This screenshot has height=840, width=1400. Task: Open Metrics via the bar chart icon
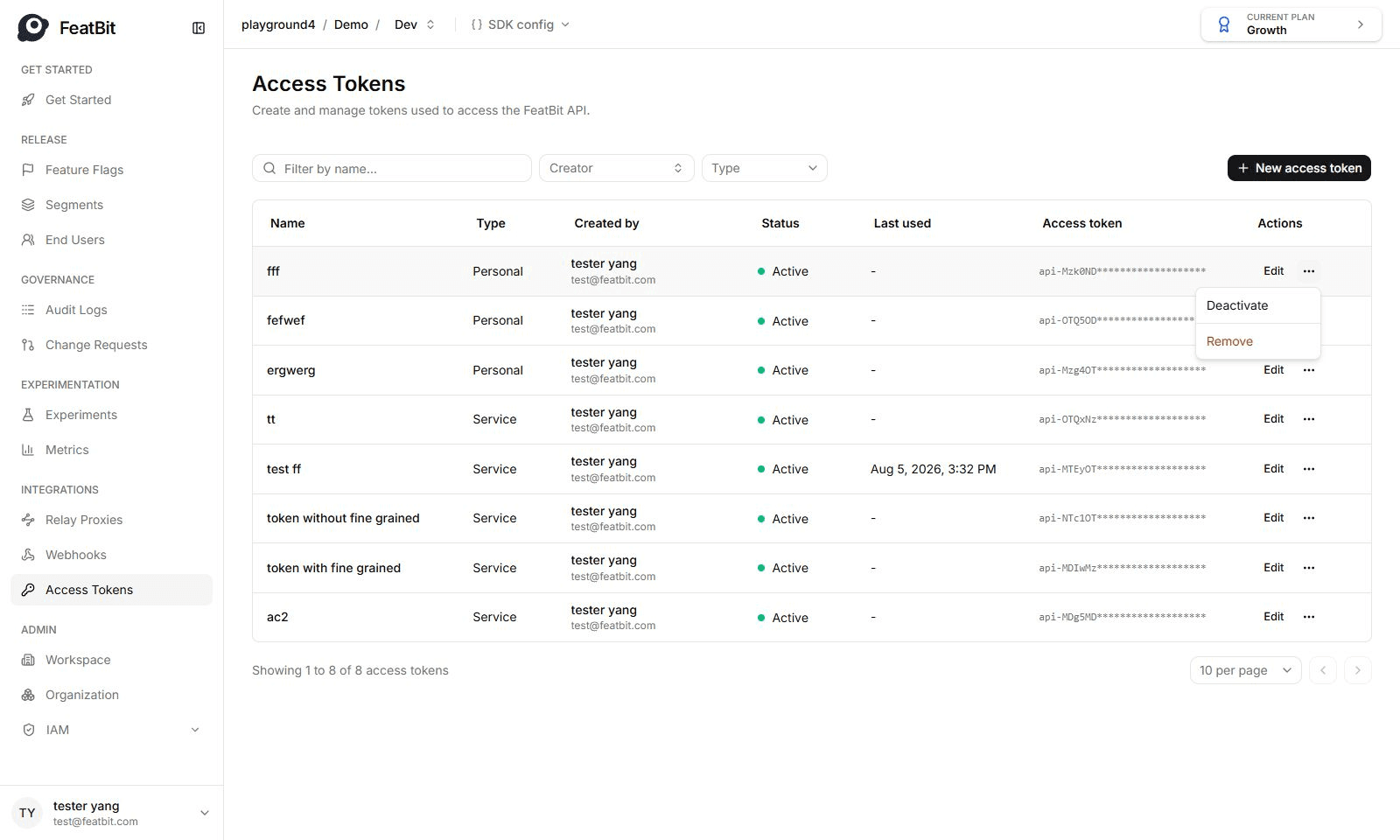point(28,450)
